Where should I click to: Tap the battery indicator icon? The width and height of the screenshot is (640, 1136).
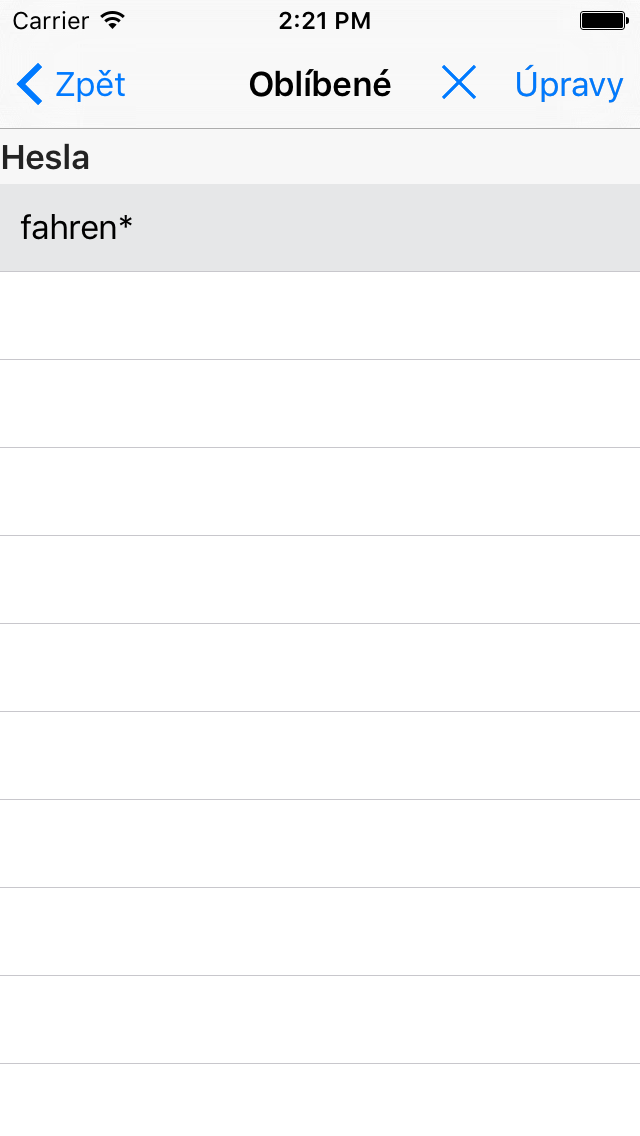pos(604,21)
